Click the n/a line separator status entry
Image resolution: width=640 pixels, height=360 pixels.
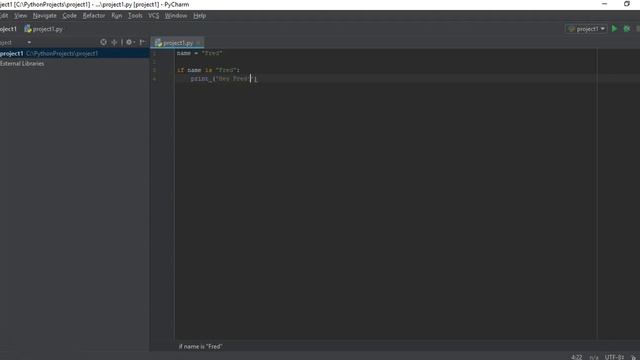(594, 357)
